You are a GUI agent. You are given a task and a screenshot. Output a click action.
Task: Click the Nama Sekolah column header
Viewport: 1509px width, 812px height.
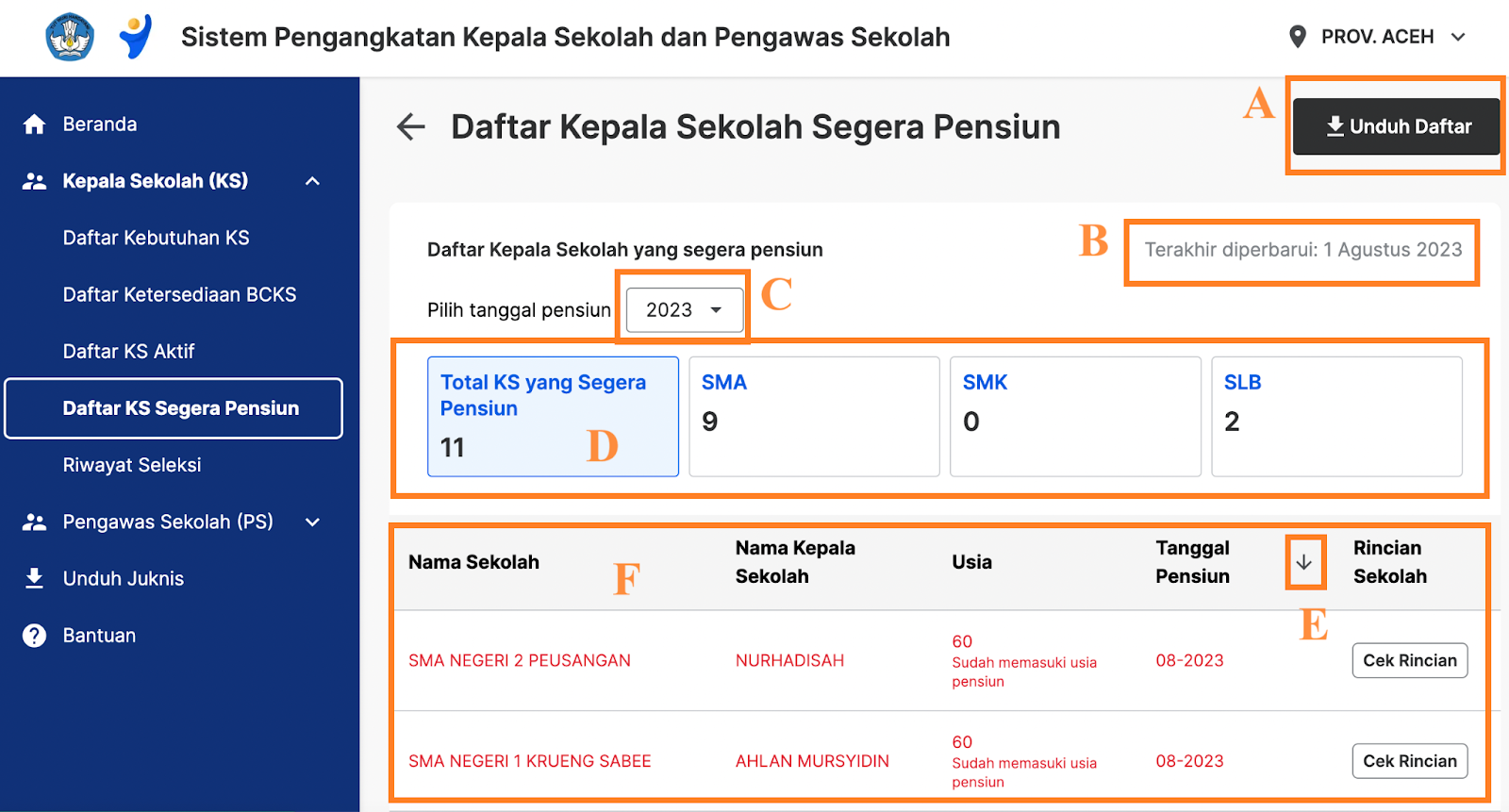[x=473, y=562]
